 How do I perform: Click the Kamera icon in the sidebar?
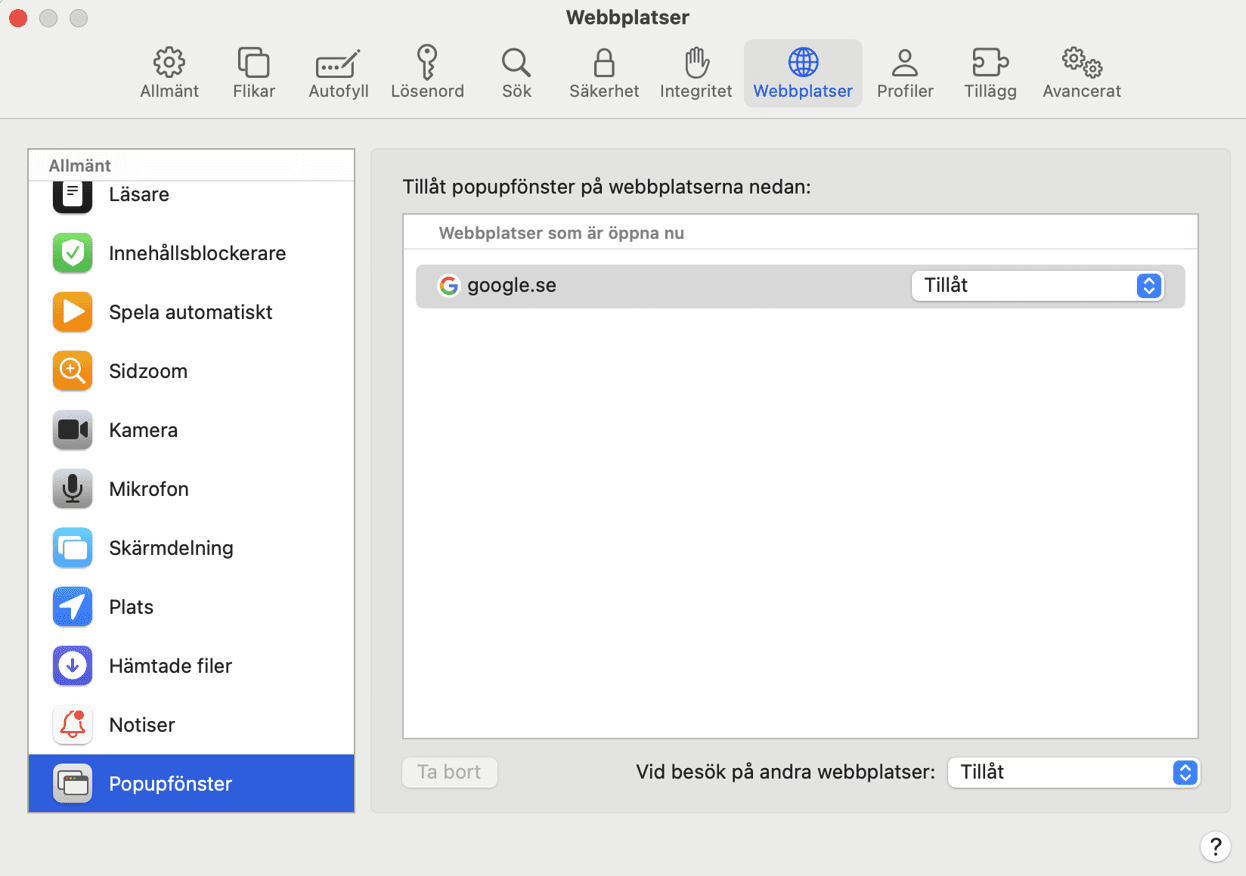tap(72, 430)
